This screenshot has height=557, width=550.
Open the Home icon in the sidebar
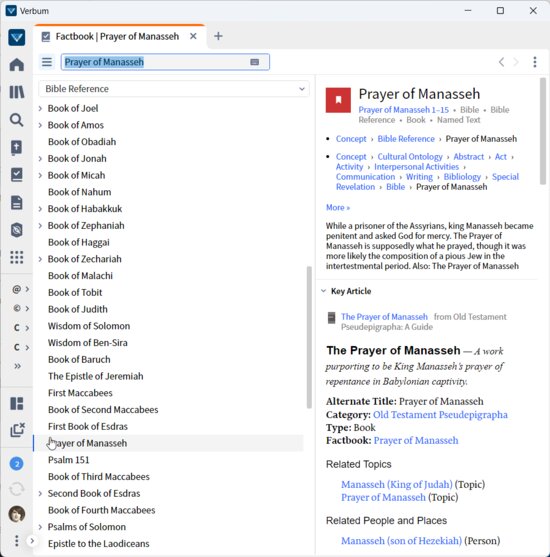(17, 65)
